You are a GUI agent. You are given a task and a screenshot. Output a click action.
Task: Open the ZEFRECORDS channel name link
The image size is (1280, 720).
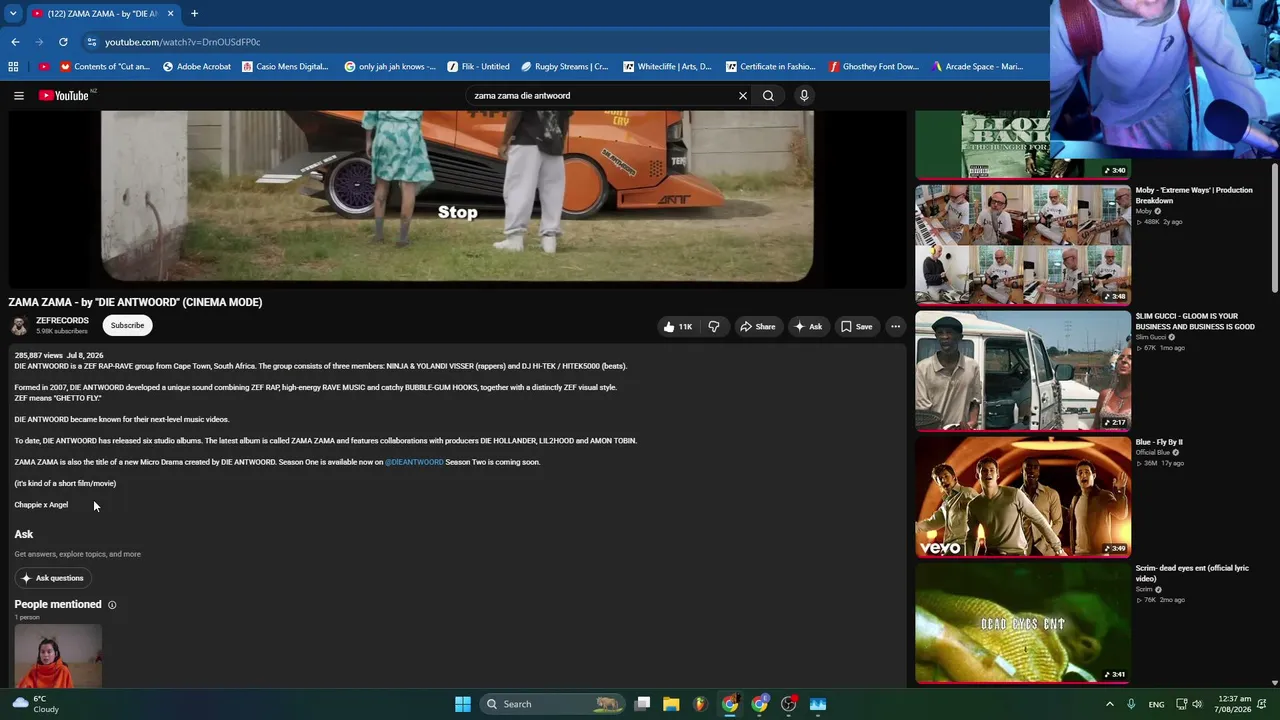click(x=62, y=321)
